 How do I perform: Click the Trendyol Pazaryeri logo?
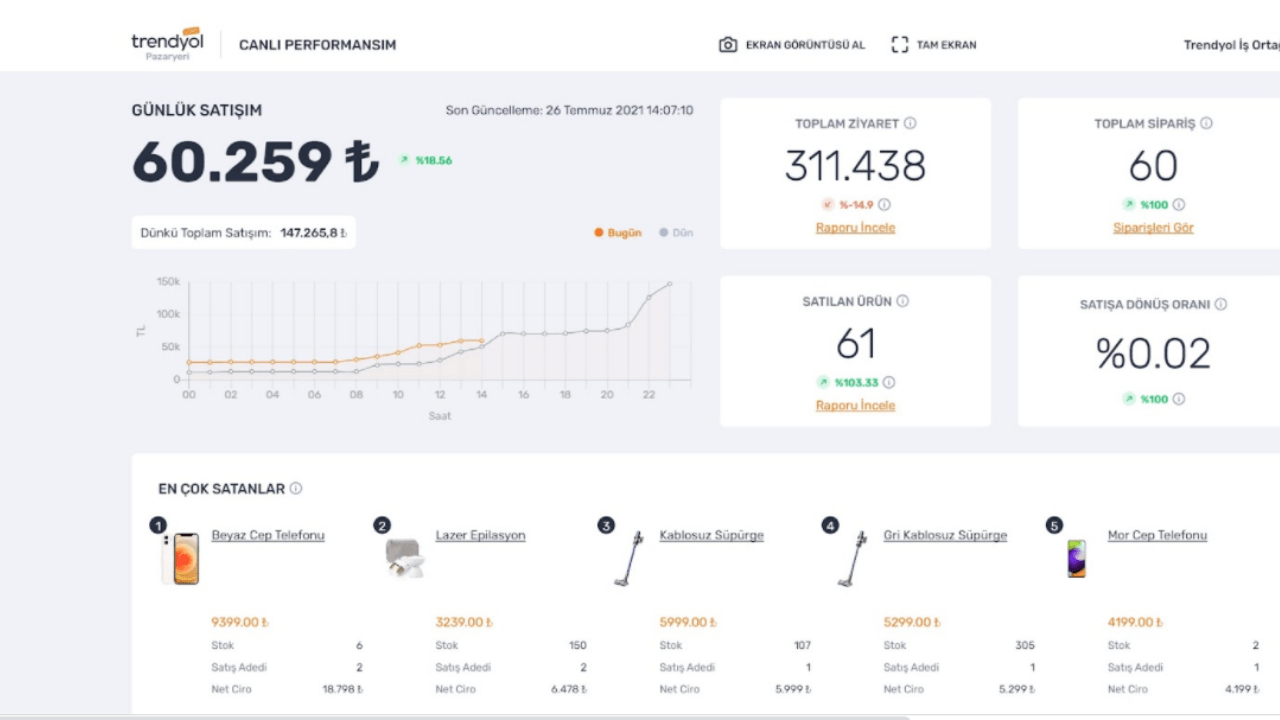[x=167, y=45]
